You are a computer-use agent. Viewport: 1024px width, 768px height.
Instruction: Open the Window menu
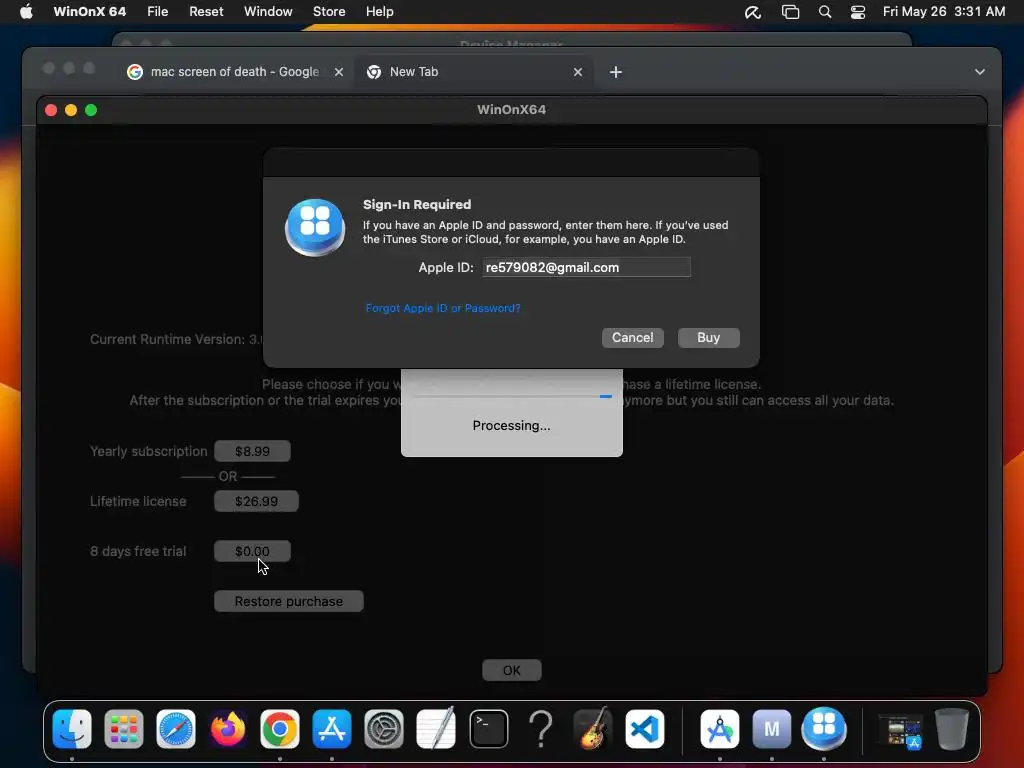[x=268, y=12]
